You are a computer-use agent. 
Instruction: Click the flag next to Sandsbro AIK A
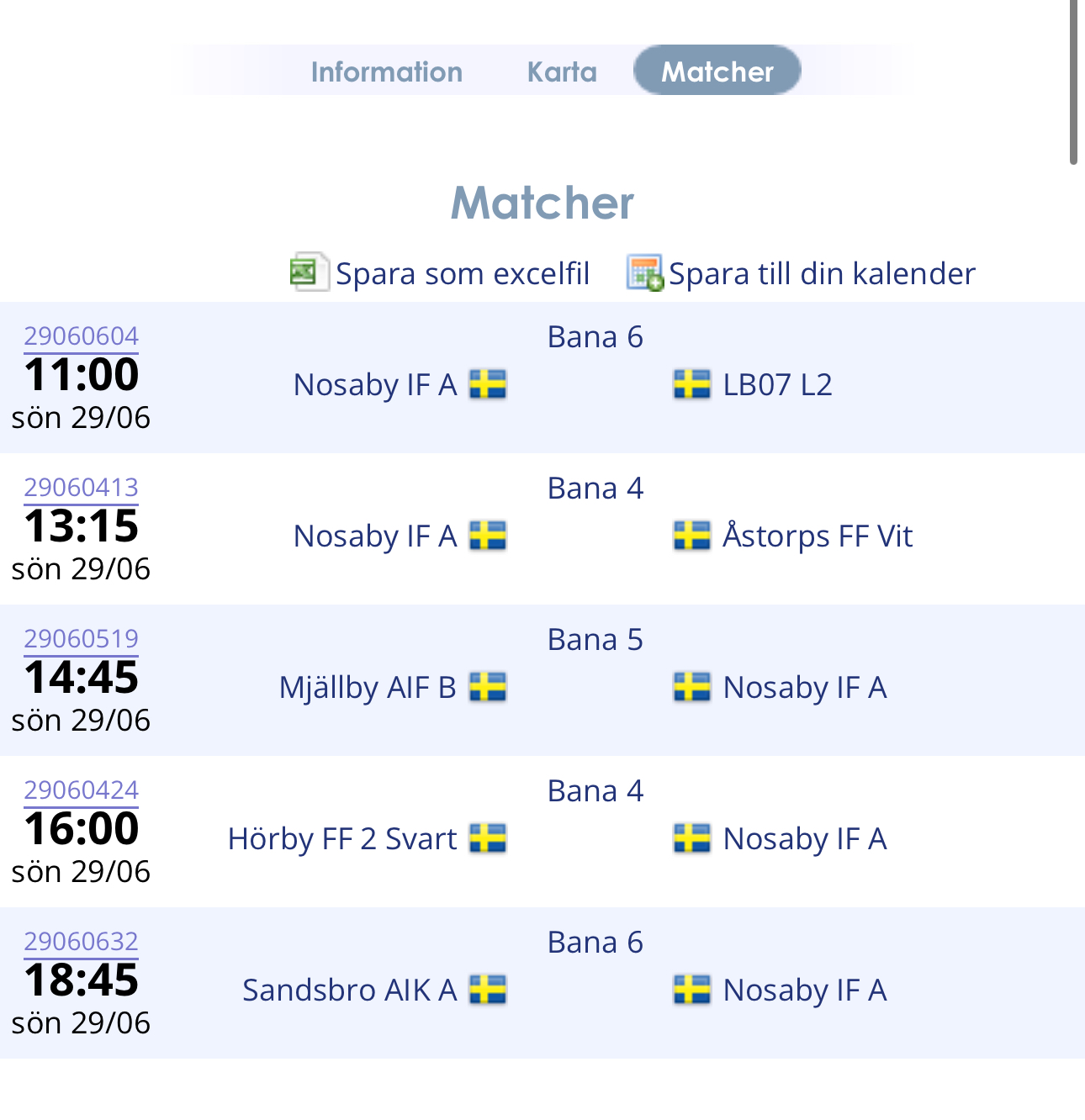(488, 990)
